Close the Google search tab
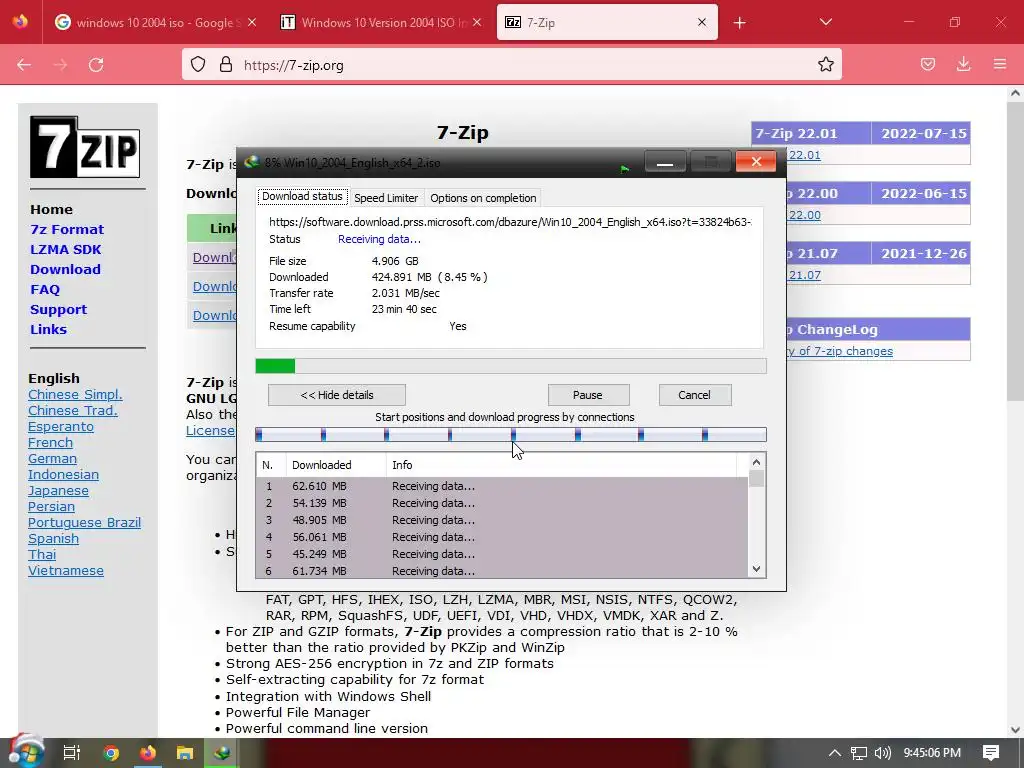 (252, 22)
